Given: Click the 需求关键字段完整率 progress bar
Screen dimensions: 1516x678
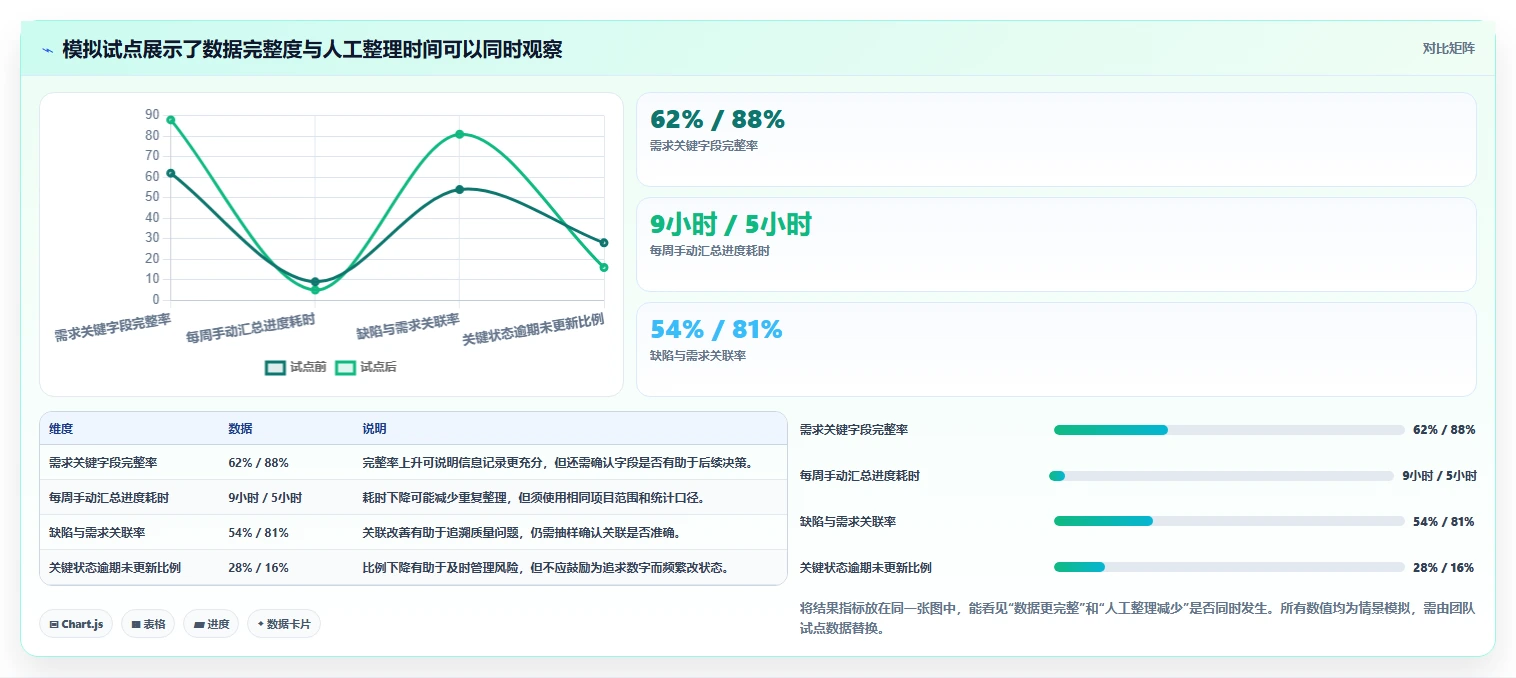Looking at the screenshot, I should (1229, 430).
